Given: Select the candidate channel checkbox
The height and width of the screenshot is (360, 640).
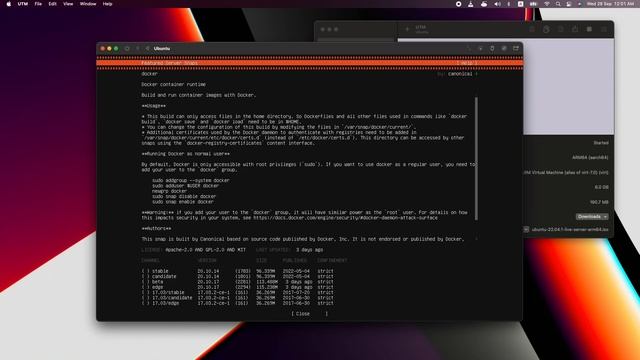Looking at the screenshot, I should coord(146,276).
